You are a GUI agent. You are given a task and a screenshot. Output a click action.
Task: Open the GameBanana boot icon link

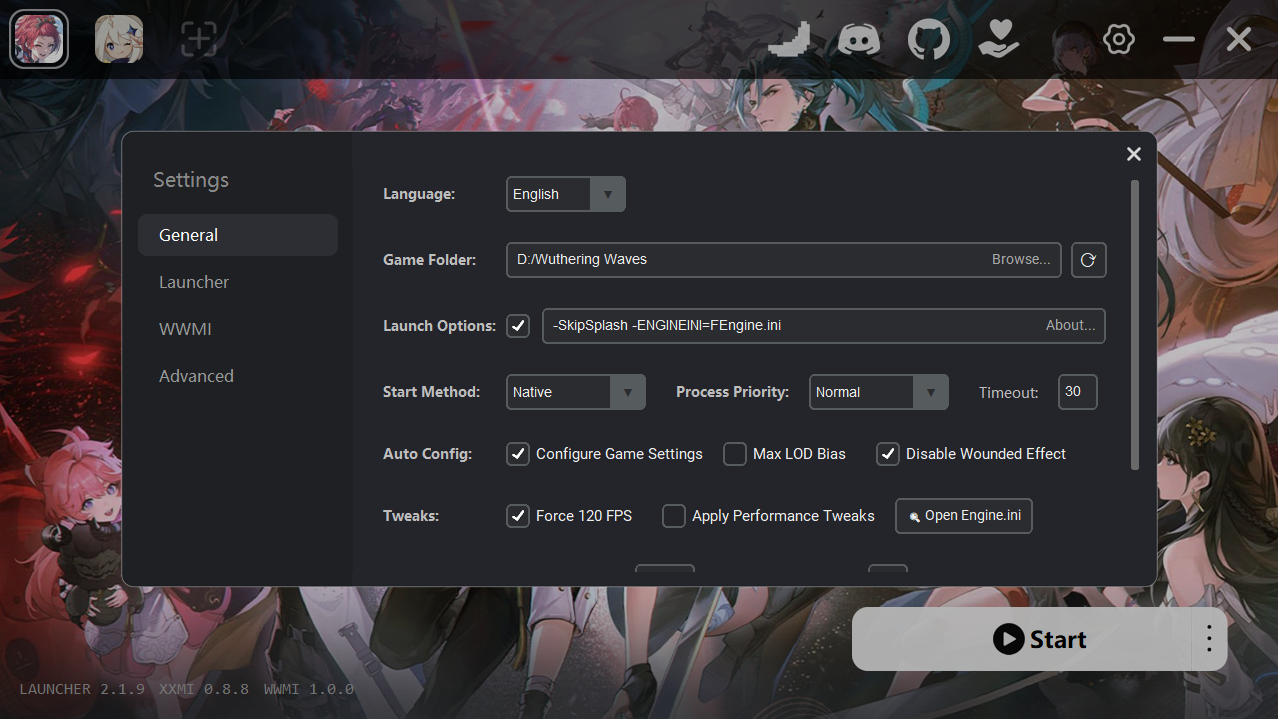790,40
